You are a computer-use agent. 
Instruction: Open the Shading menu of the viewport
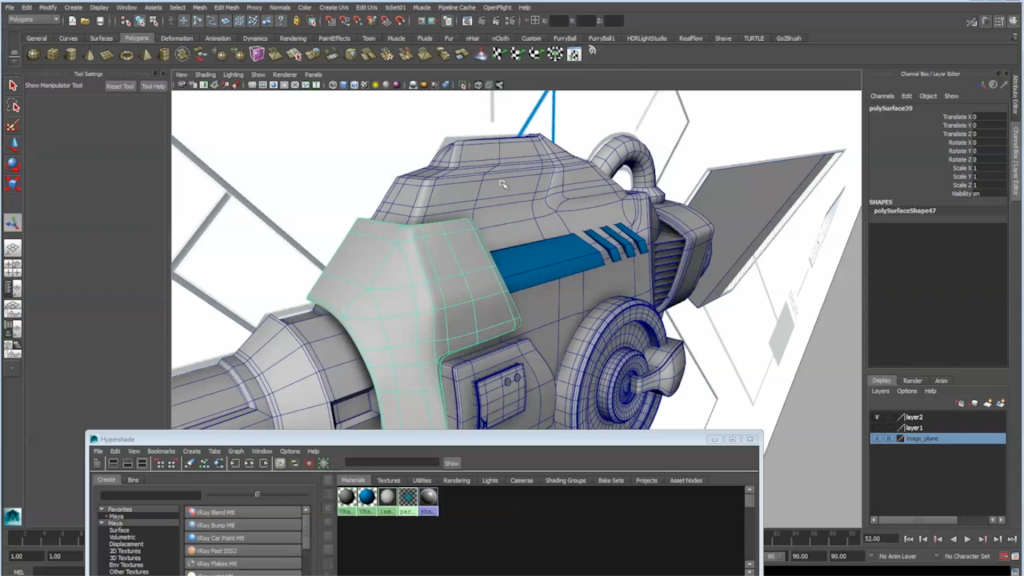205,75
